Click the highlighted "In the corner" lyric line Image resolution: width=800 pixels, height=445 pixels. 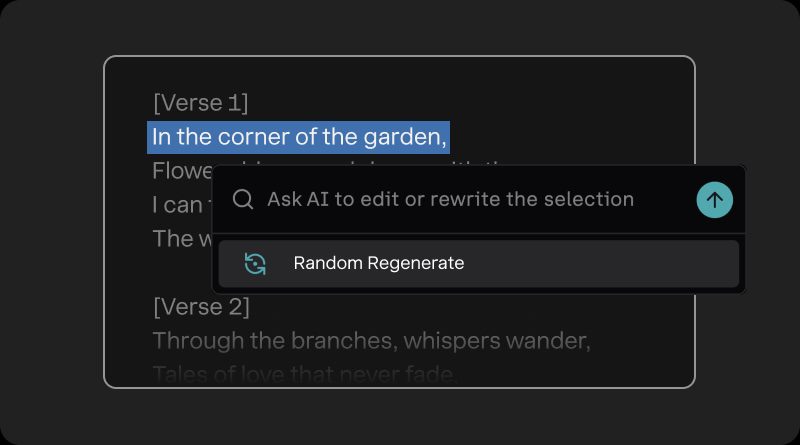298,137
